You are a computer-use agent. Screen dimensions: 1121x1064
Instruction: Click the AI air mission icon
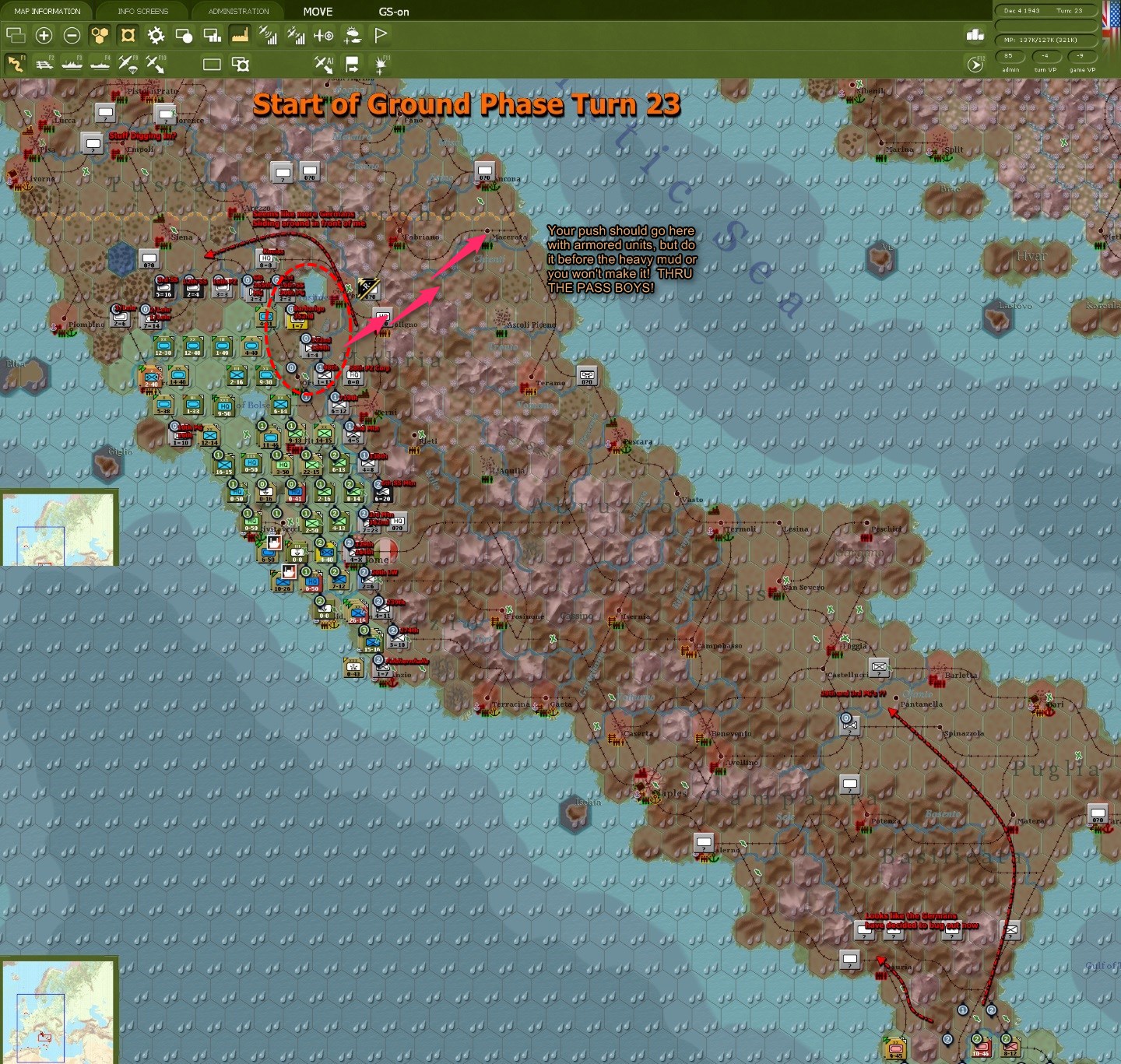(x=324, y=64)
